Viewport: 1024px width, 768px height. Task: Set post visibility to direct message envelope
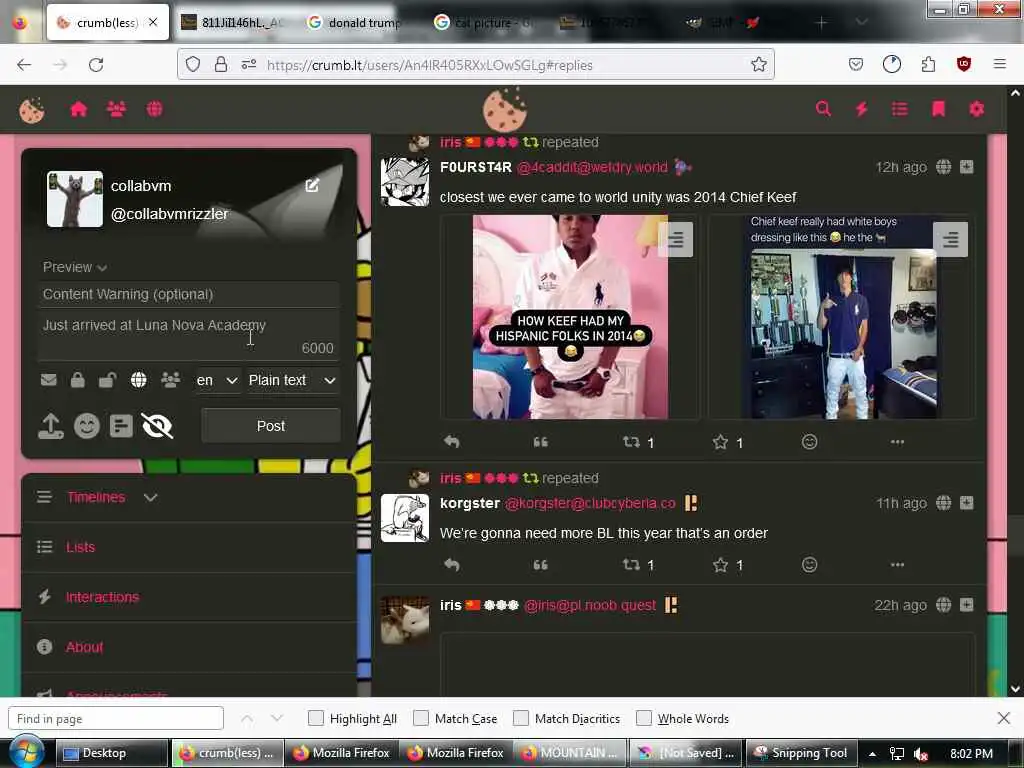point(48,380)
